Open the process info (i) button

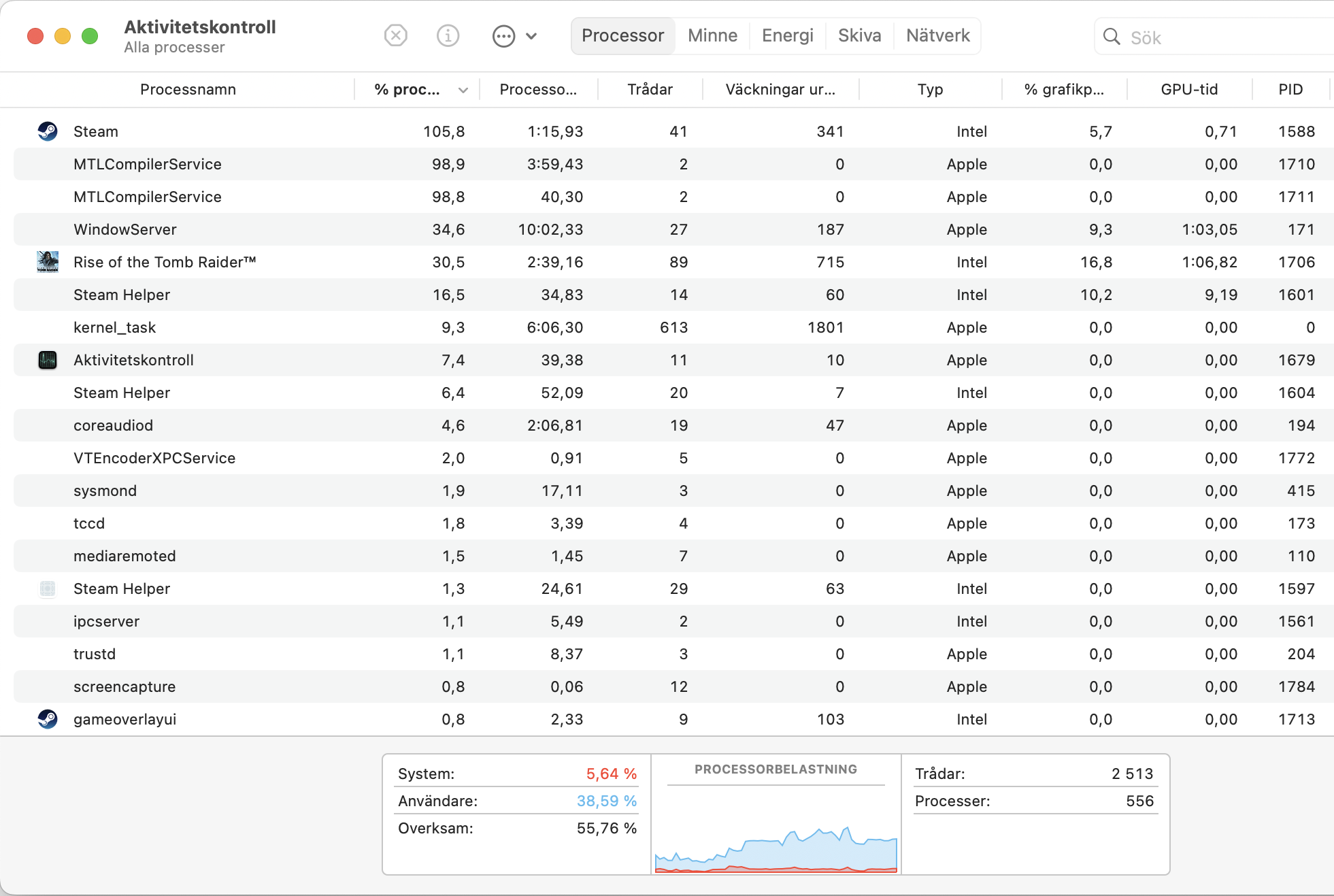[448, 35]
